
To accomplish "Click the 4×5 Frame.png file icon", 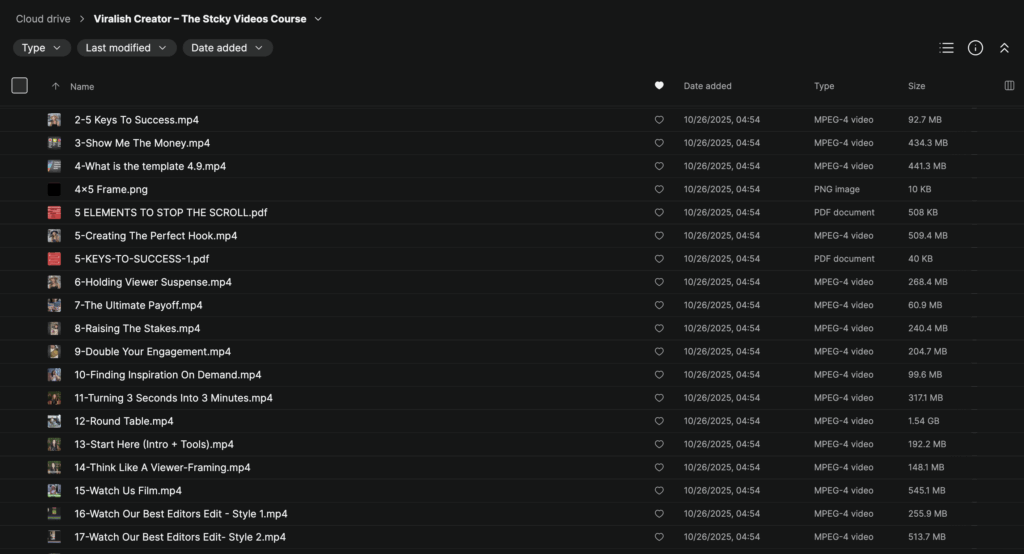I will tap(54, 190).
